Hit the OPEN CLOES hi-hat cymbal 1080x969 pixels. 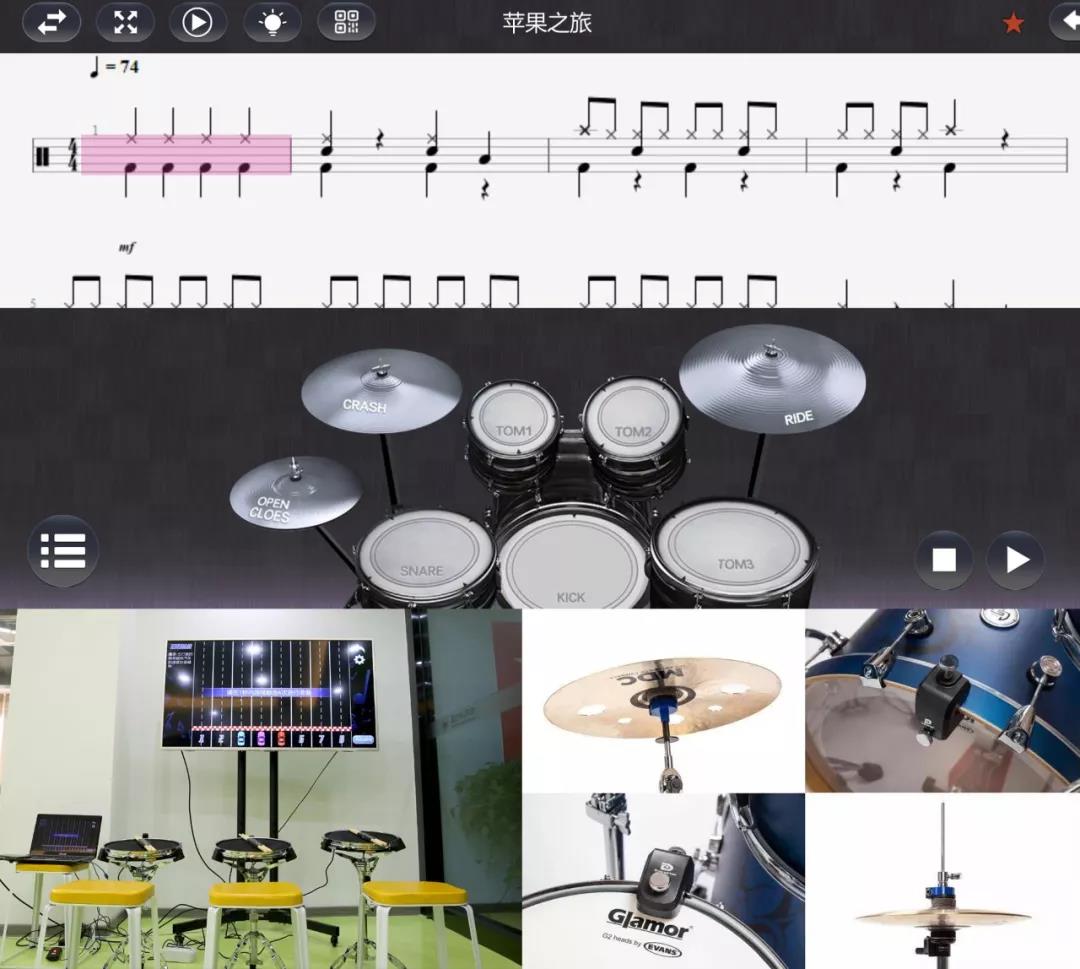pos(295,491)
